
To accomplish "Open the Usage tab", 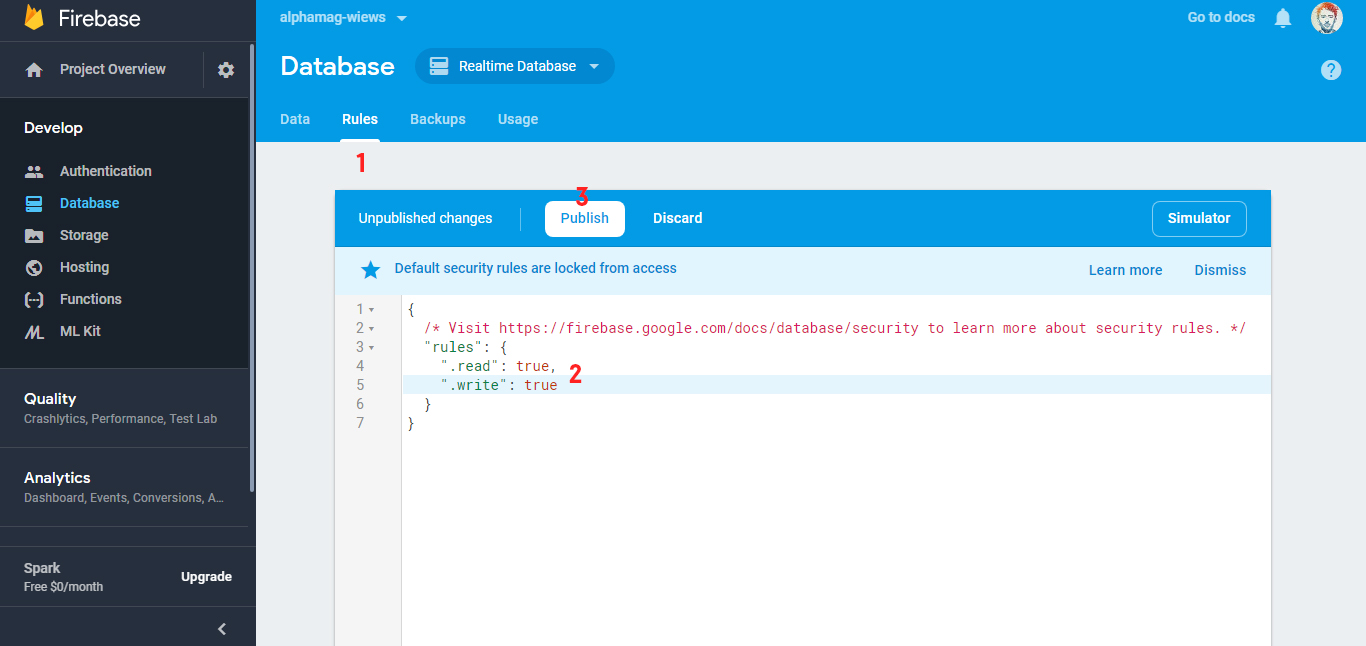I will 518,119.
